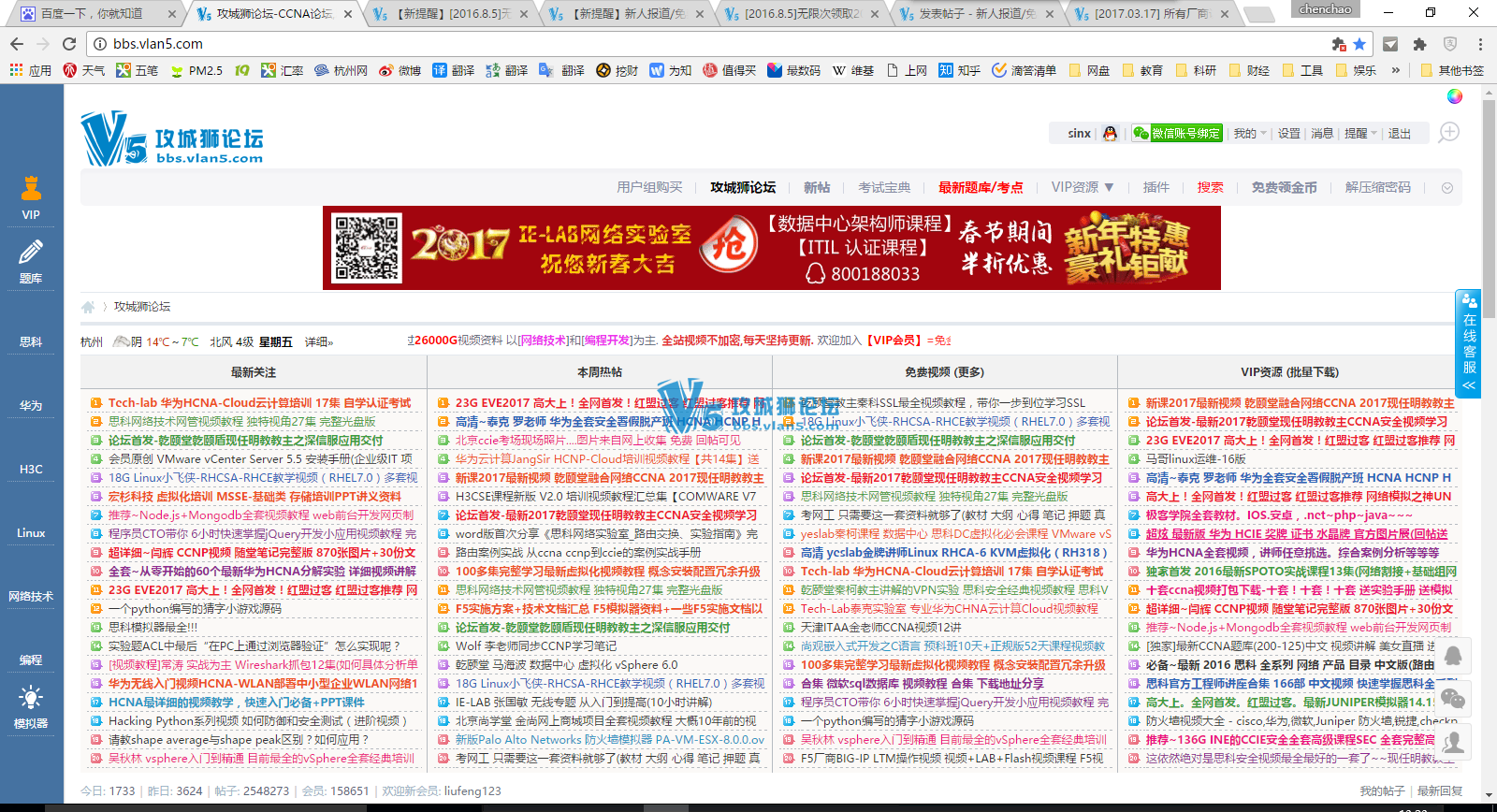
Task: Open the 网盘 bookmark folder
Action: coord(1089,70)
